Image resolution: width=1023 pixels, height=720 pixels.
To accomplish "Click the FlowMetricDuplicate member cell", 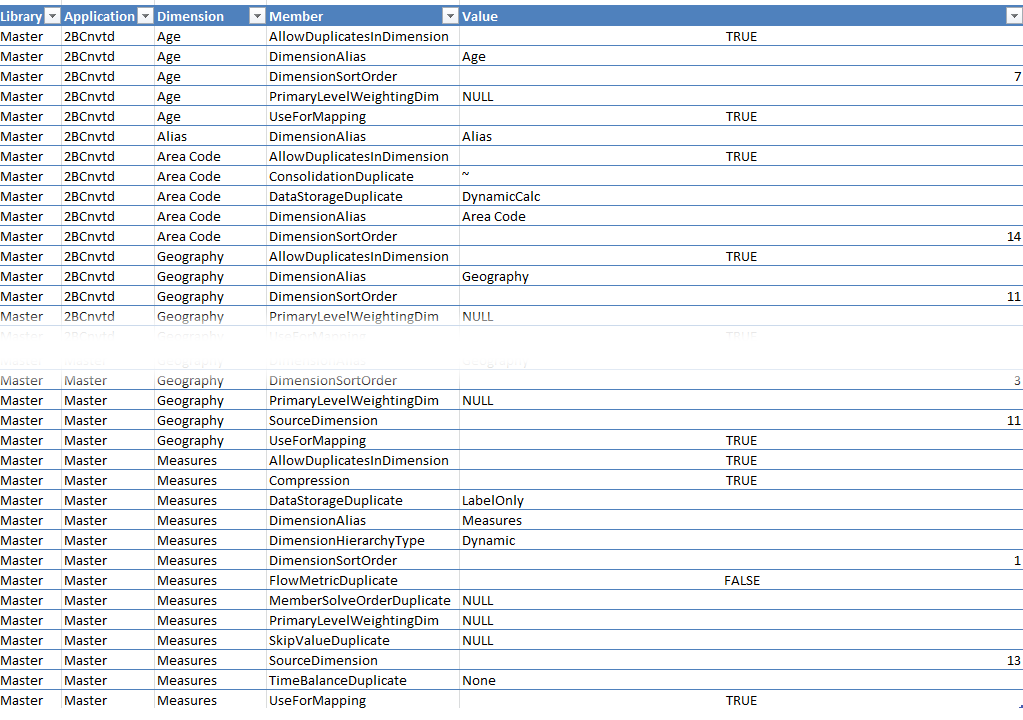I will click(x=363, y=580).
